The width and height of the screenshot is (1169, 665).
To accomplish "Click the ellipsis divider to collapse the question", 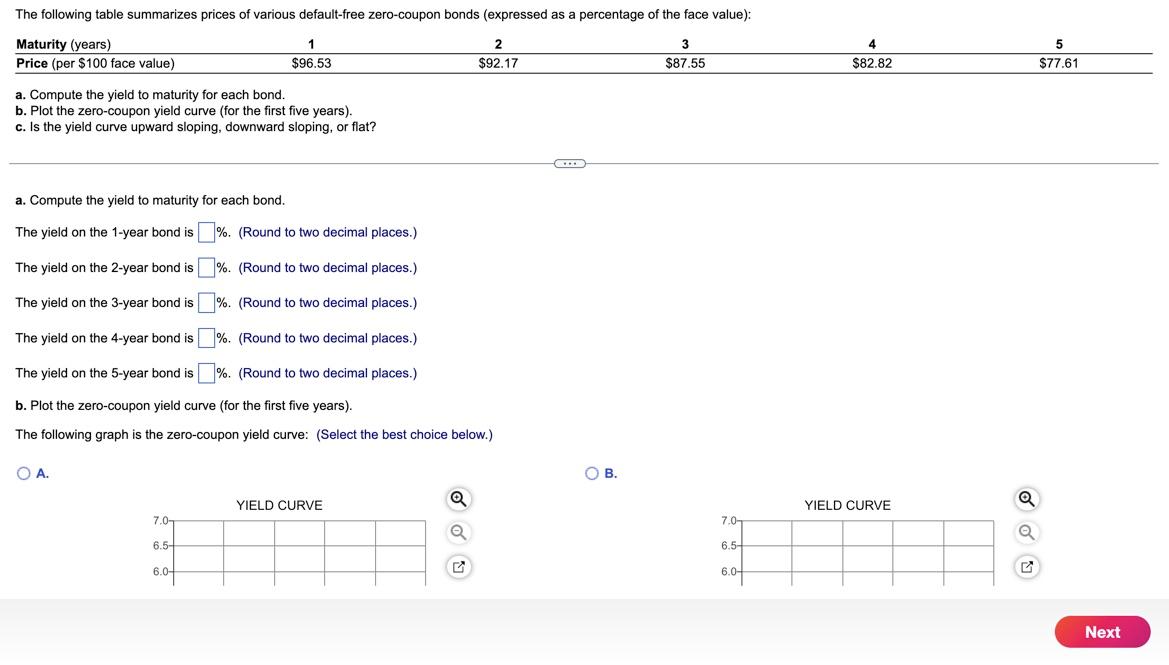I will pyautogui.click(x=568, y=161).
